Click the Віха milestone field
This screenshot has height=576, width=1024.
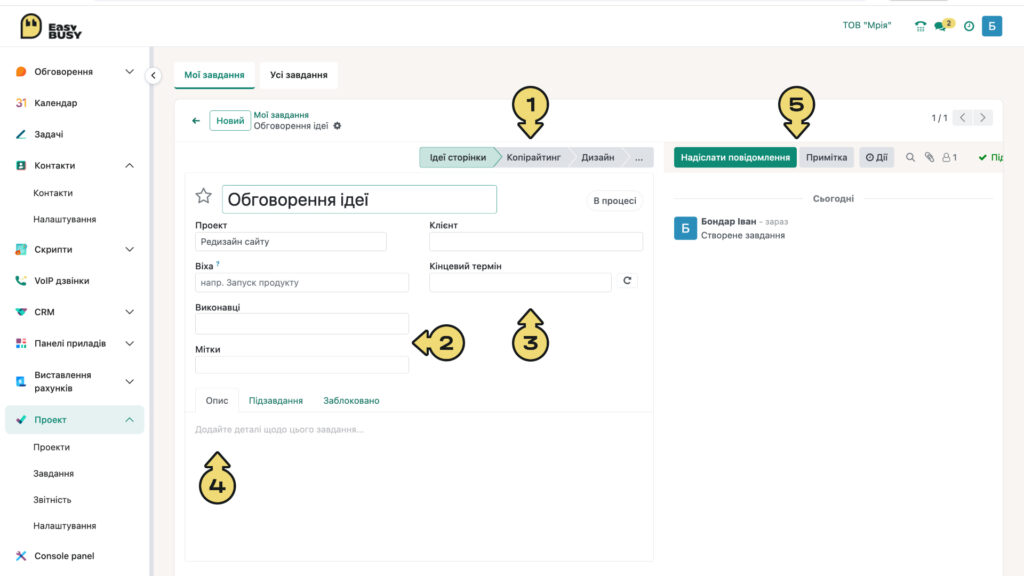coord(302,283)
